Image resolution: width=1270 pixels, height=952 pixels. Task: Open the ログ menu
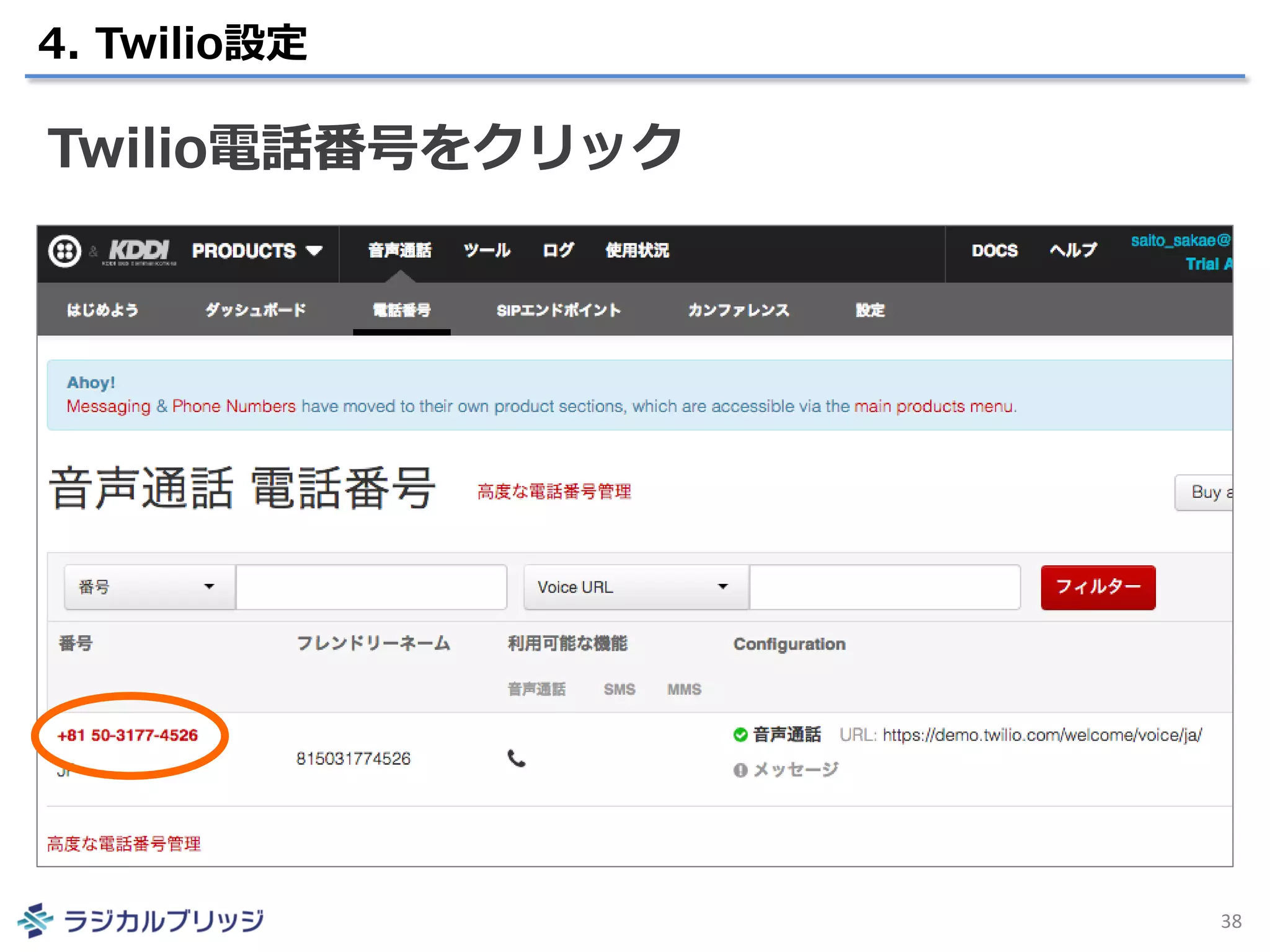click(x=558, y=250)
